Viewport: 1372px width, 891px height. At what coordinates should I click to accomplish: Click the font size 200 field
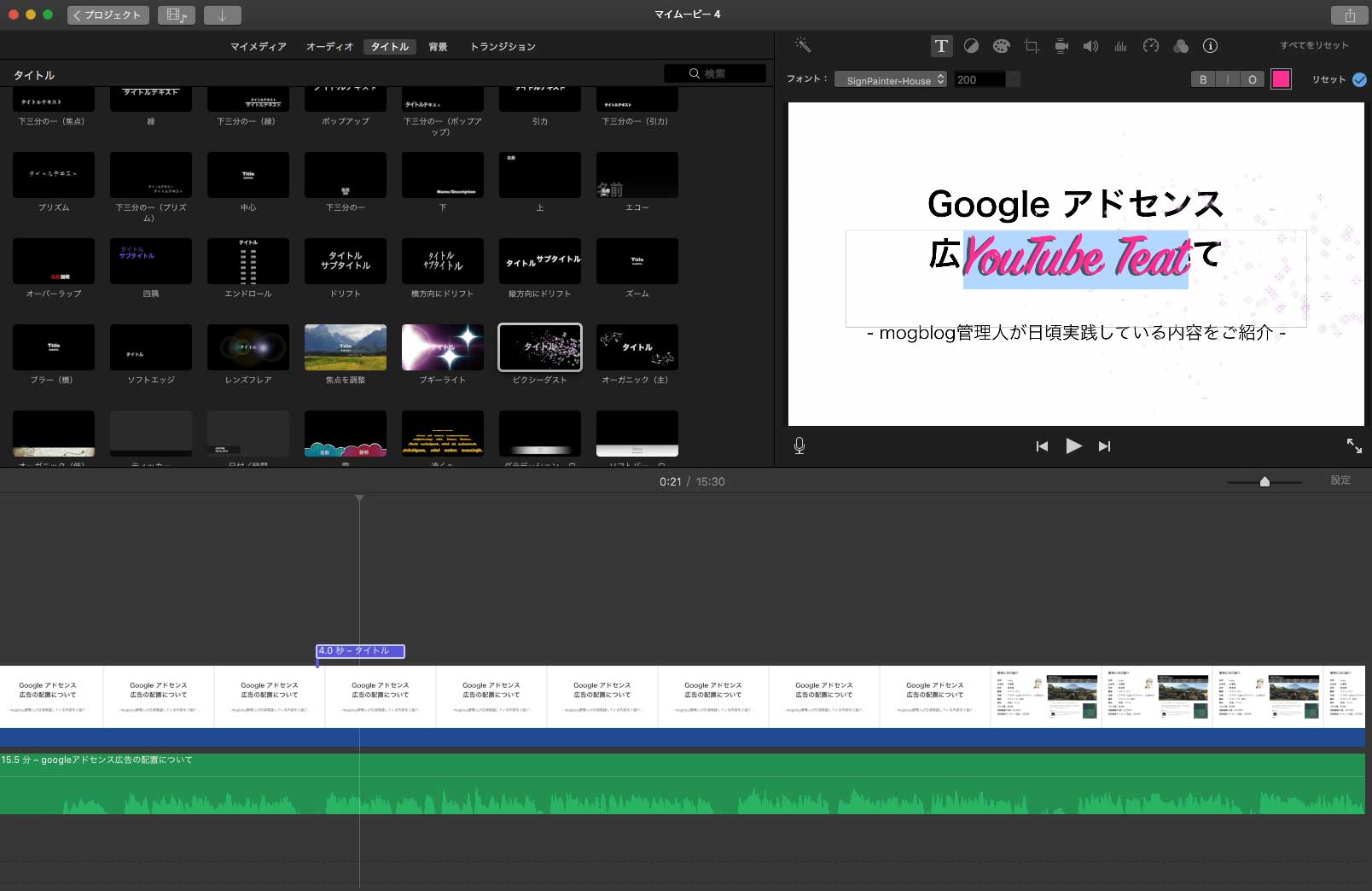tap(980, 79)
